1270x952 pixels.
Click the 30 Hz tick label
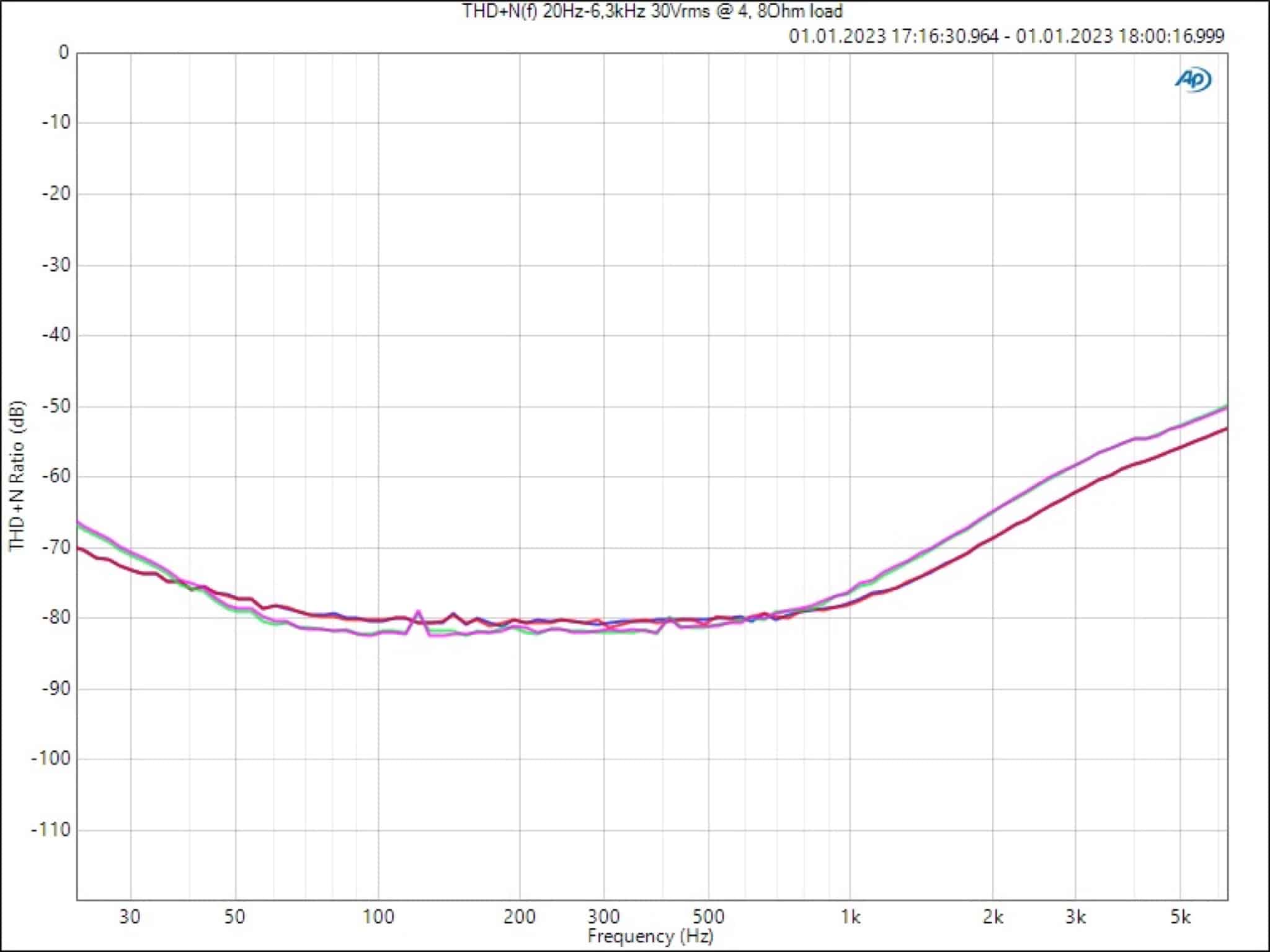130,917
